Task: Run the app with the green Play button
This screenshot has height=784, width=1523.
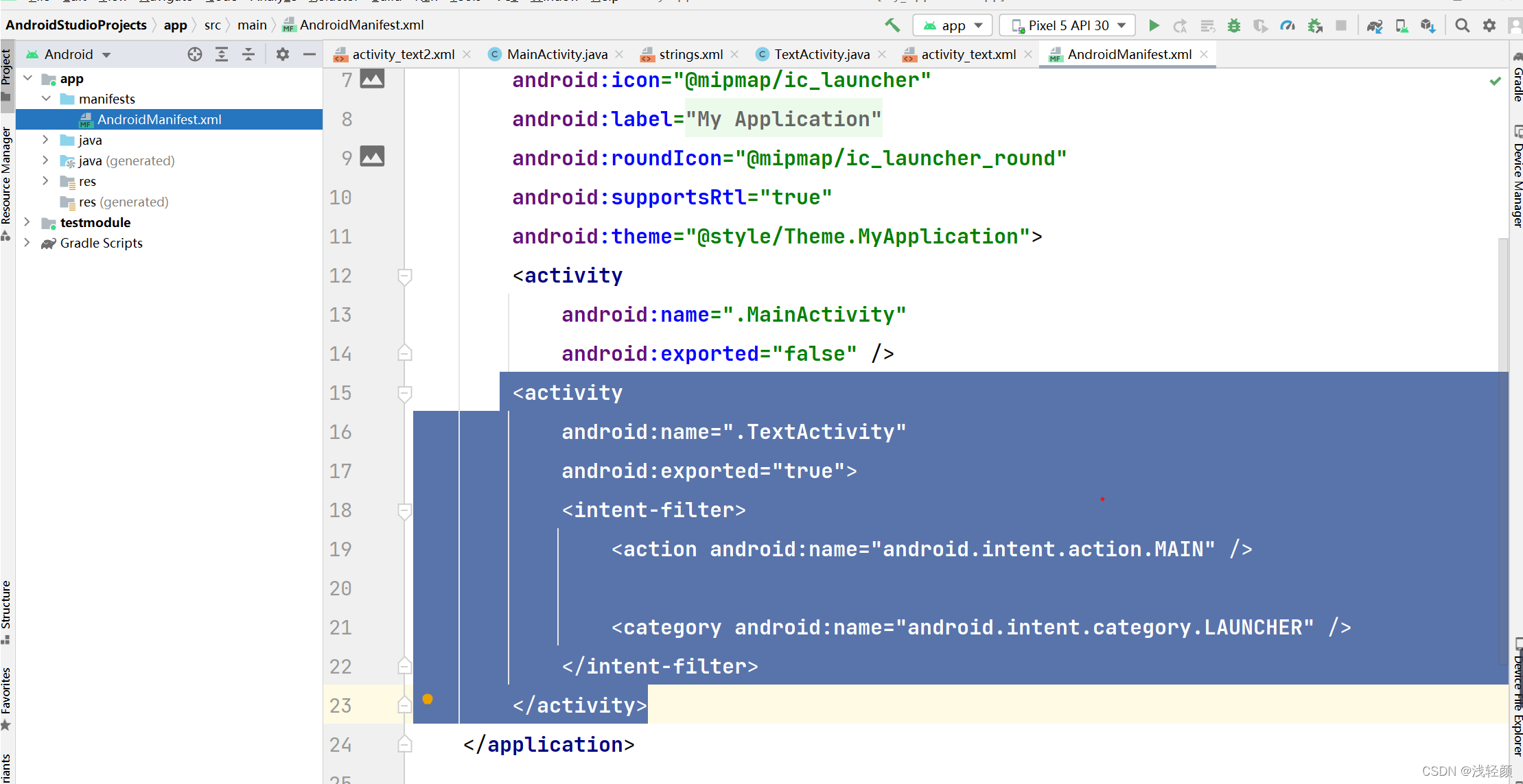Action: 1154,25
